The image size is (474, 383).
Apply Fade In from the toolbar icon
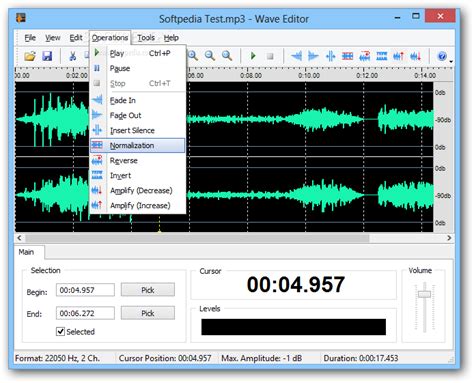point(296,56)
